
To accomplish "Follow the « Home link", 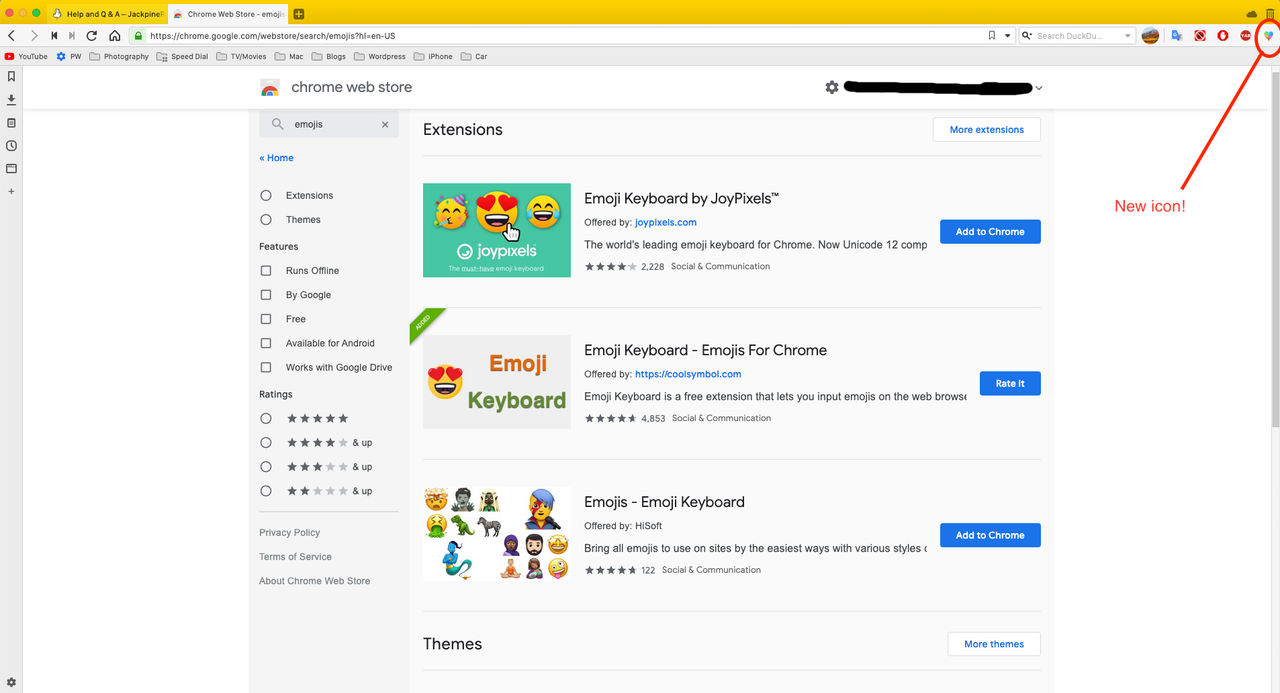I will 276,158.
